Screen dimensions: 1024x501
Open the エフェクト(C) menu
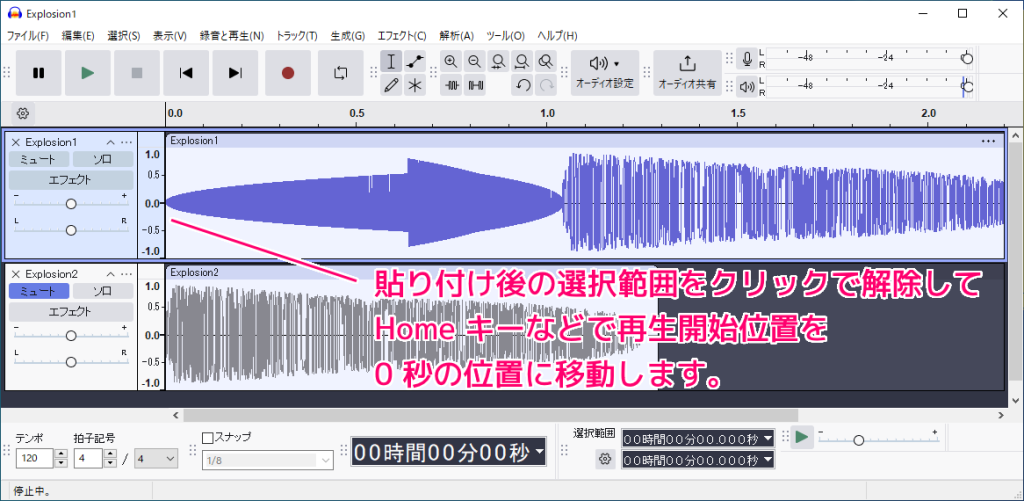(402, 36)
